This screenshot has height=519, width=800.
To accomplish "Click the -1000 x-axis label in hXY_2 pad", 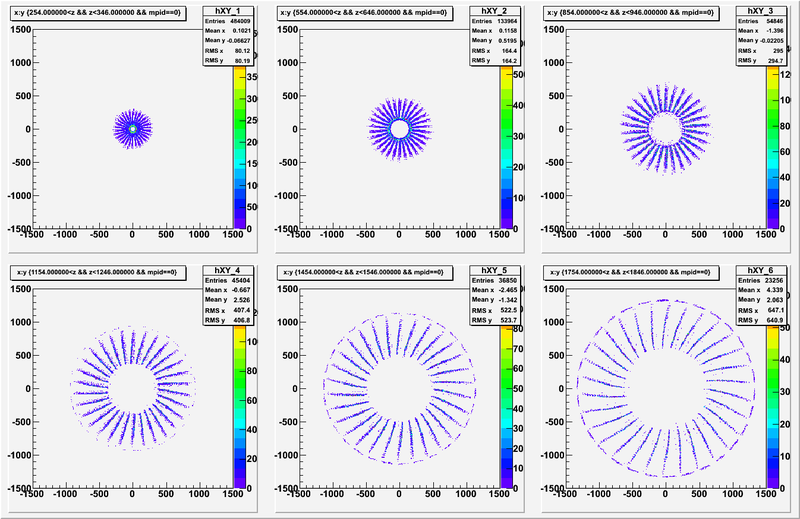I will point(332,235).
